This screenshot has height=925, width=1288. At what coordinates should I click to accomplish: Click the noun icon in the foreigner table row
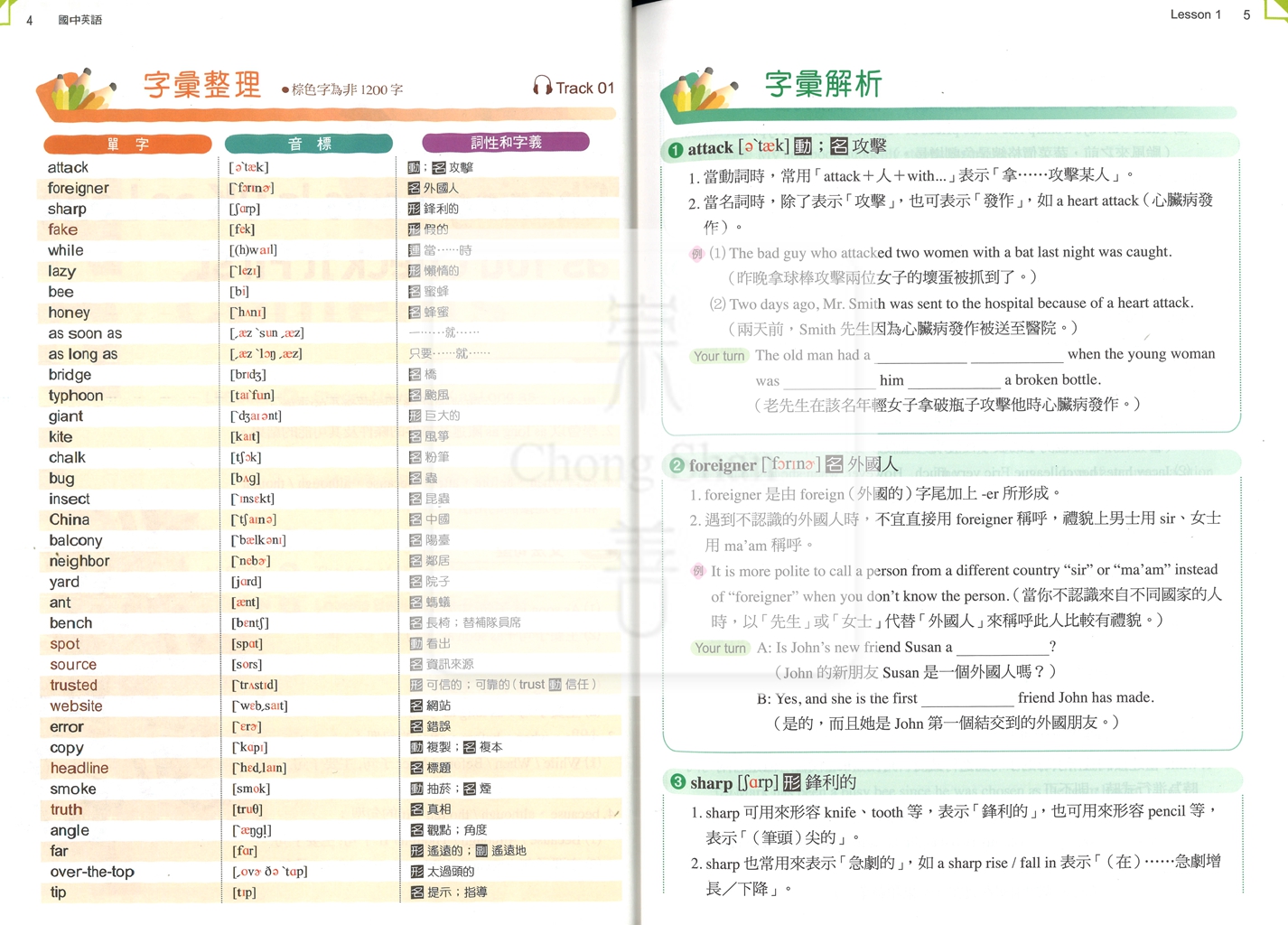[x=414, y=188]
